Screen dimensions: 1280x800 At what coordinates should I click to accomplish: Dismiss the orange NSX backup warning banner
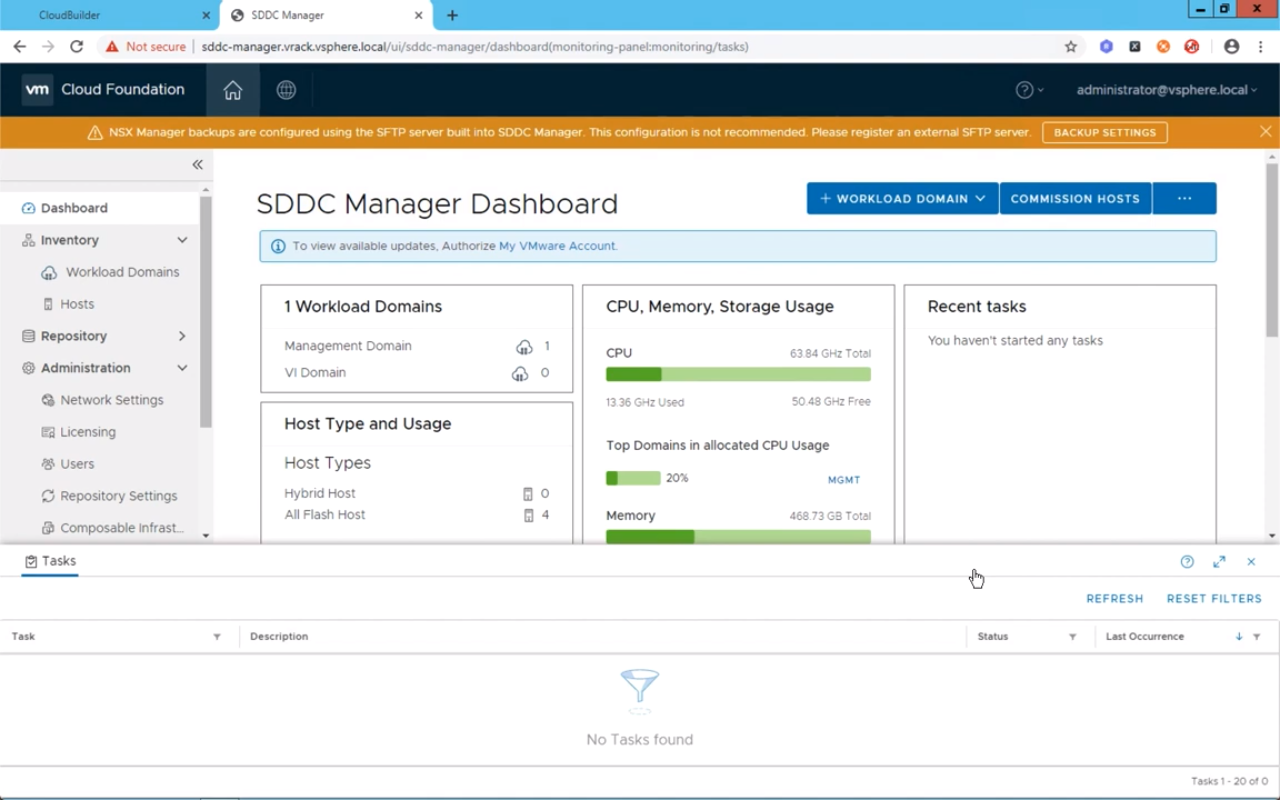pyautogui.click(x=1266, y=132)
